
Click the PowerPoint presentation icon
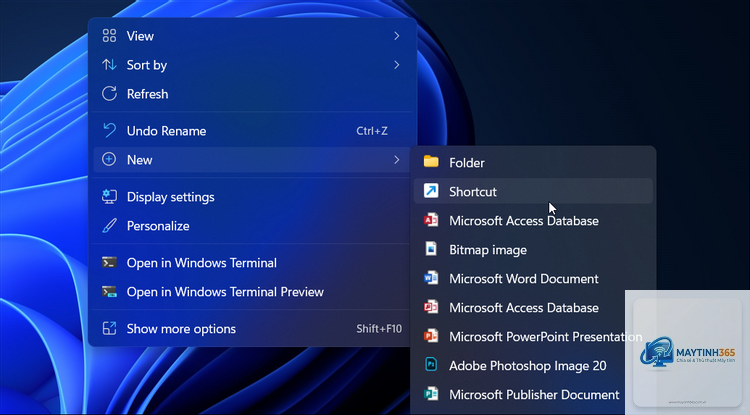[x=431, y=336]
